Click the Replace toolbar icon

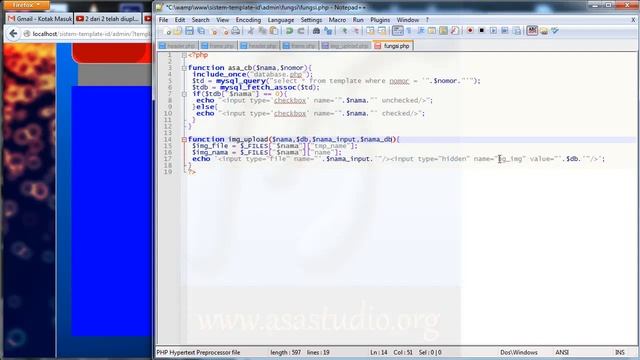(x=328, y=31)
